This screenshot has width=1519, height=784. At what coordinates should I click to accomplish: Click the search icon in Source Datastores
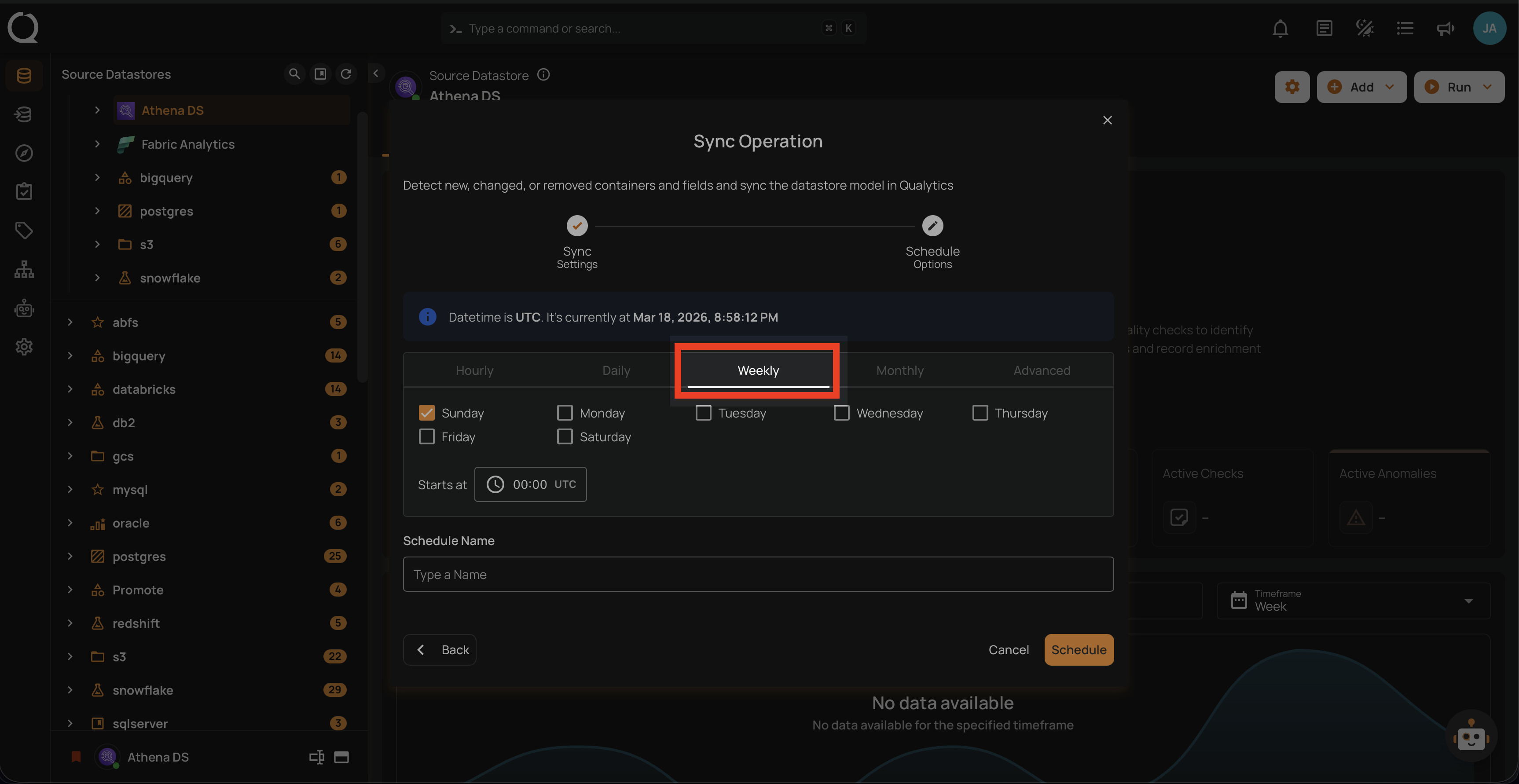click(x=294, y=73)
